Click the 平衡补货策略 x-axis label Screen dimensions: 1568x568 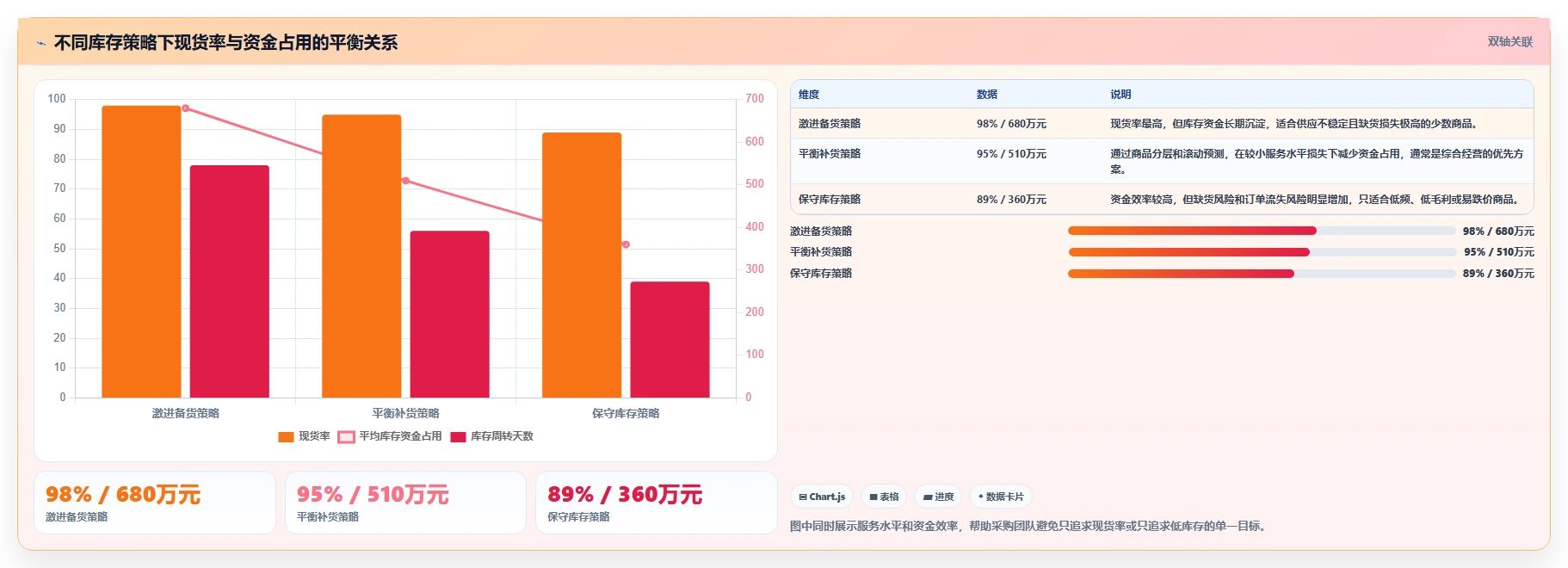point(405,413)
